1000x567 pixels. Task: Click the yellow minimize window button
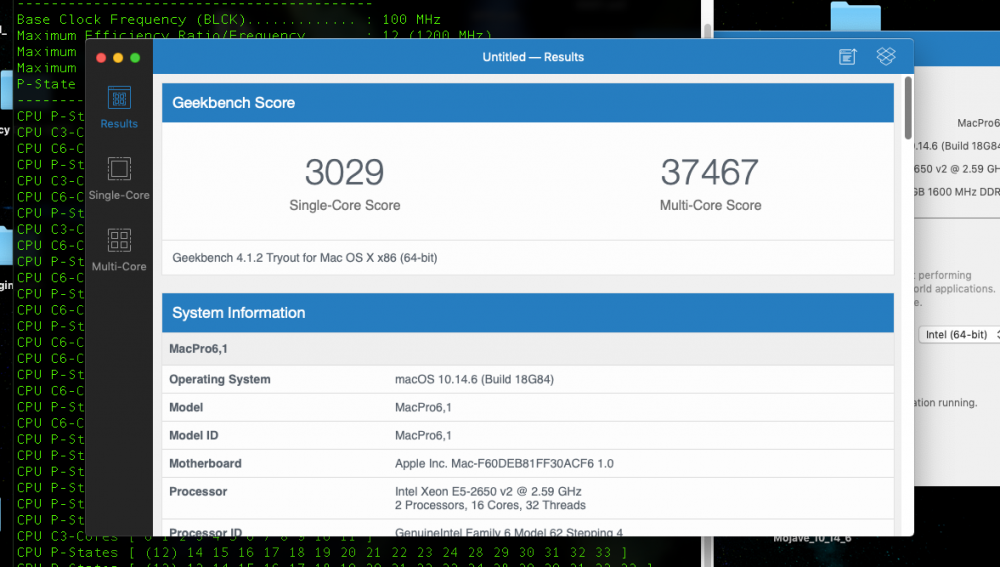pyautogui.click(x=118, y=57)
